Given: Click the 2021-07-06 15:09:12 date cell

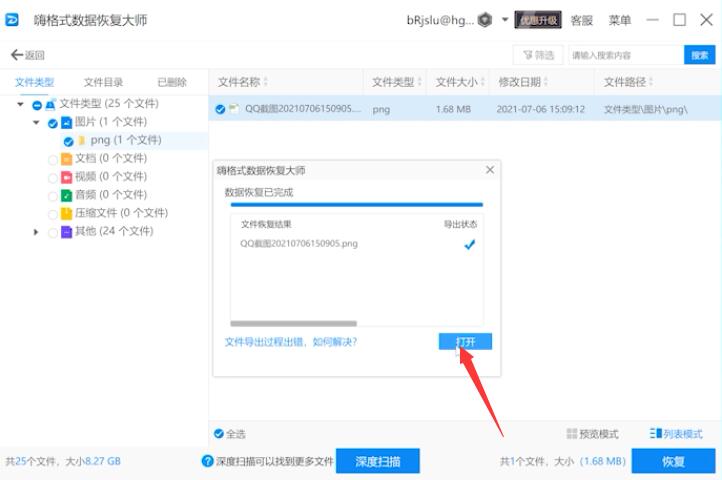Looking at the screenshot, I should pyautogui.click(x=541, y=109).
